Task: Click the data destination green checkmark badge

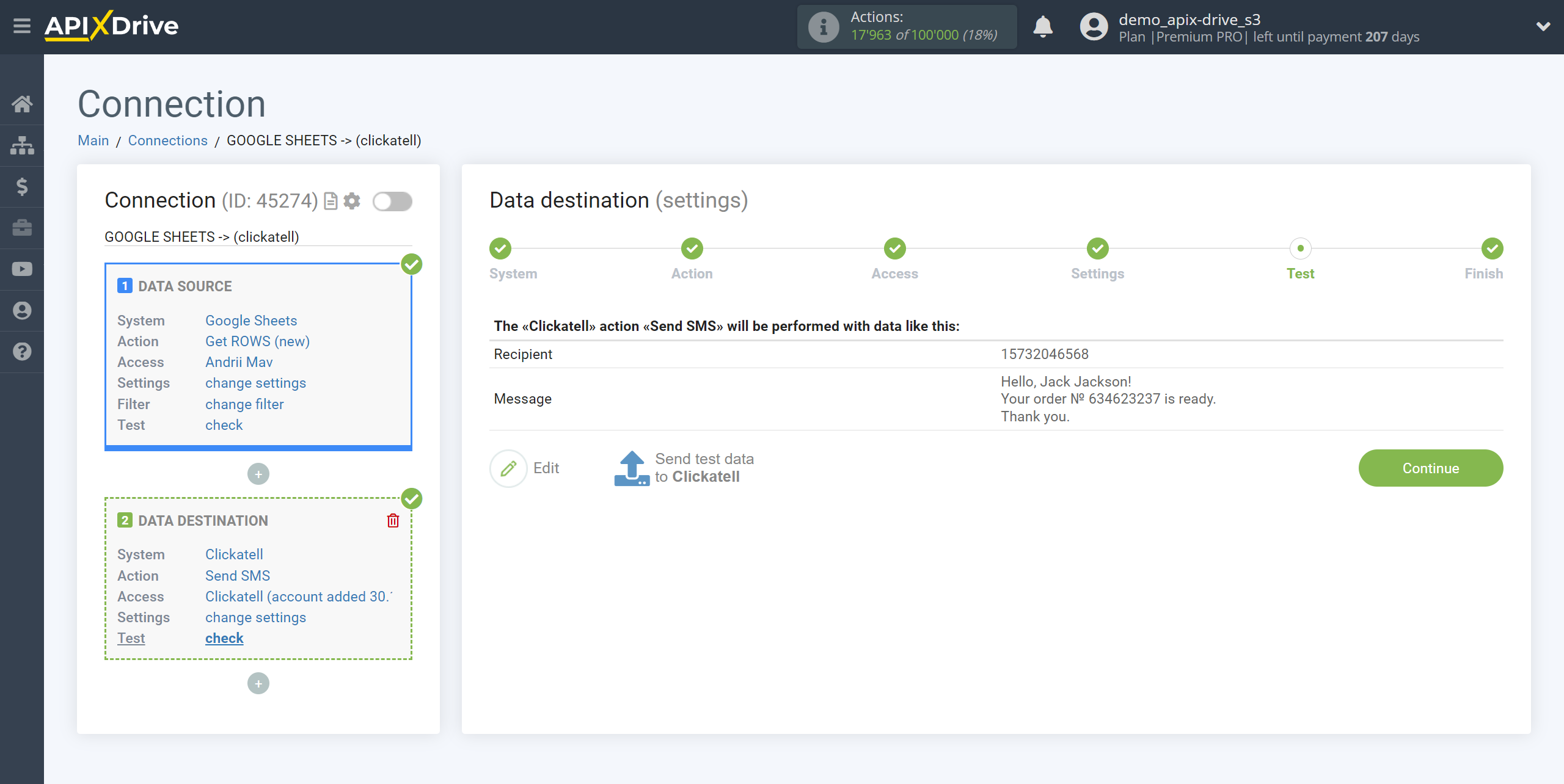Action: click(412, 499)
